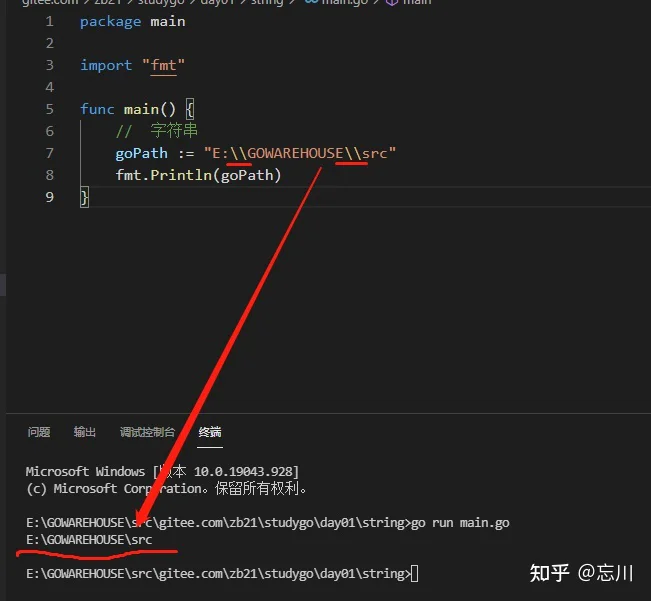The width and height of the screenshot is (651, 601).
Task: Activate the 终端 tab
Action: coord(210,432)
